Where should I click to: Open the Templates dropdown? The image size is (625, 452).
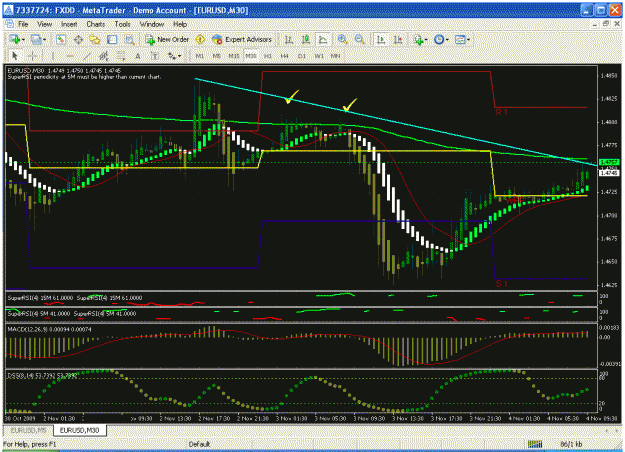pyautogui.click(x=462, y=39)
